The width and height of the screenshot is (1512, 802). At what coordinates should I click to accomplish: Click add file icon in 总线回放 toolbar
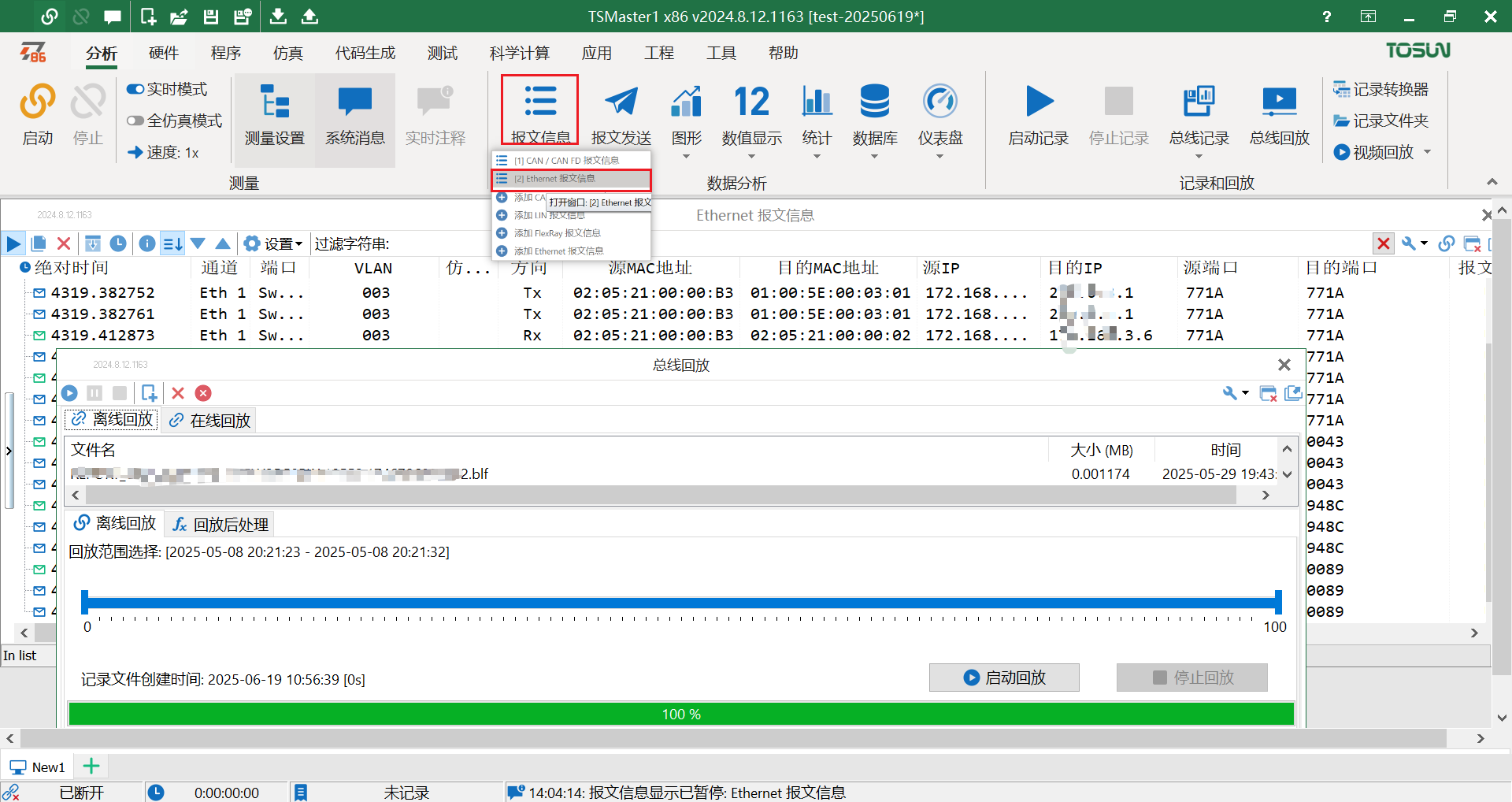tap(149, 392)
